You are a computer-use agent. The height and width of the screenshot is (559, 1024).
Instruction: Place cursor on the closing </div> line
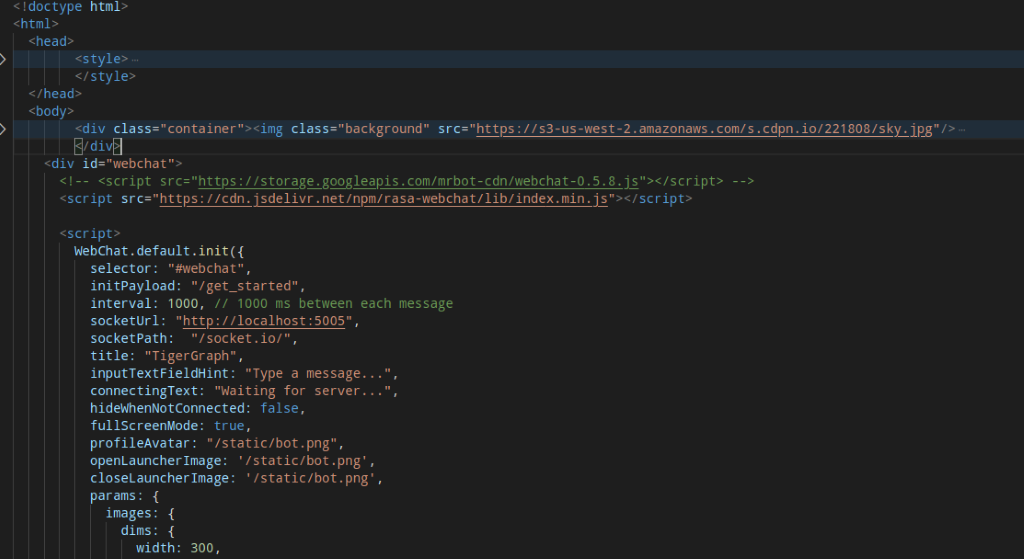[98, 146]
